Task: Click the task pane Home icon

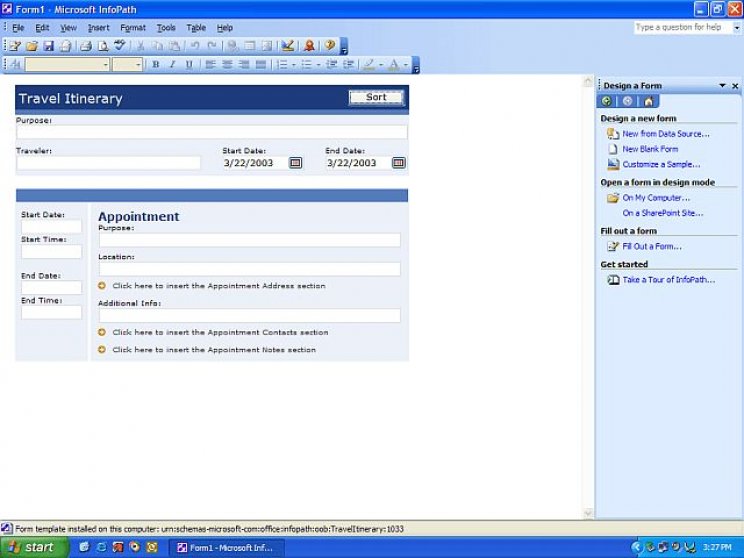Action: [649, 101]
